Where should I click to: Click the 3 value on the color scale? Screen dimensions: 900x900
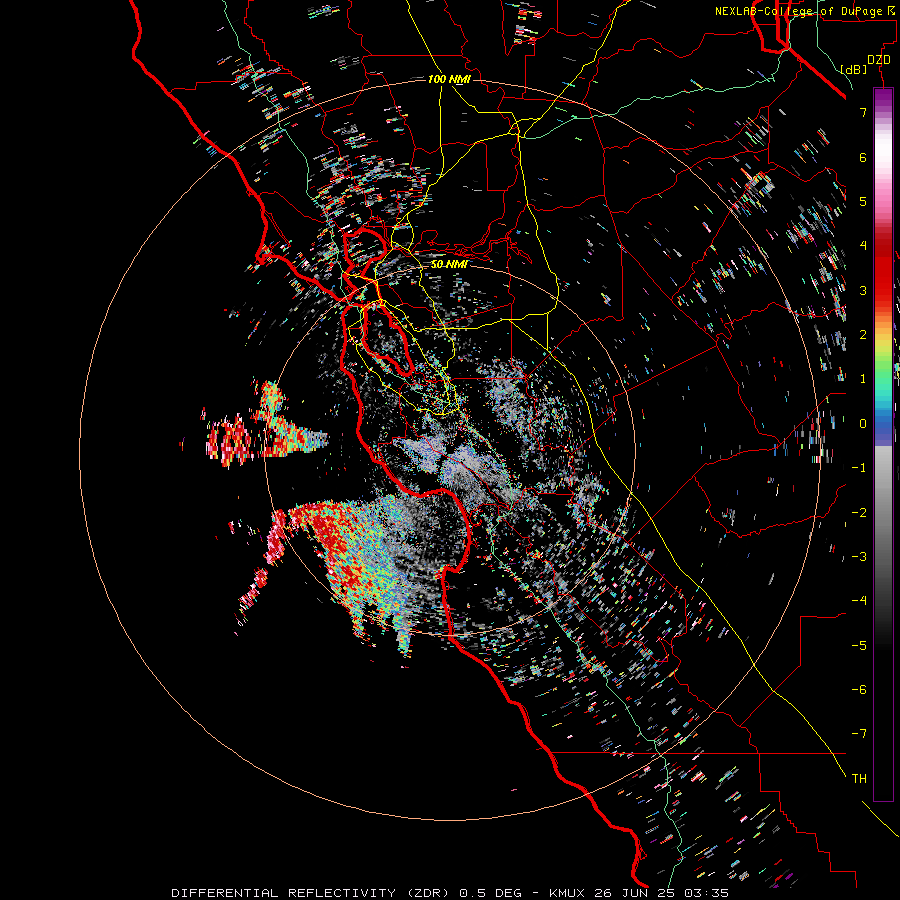click(863, 290)
